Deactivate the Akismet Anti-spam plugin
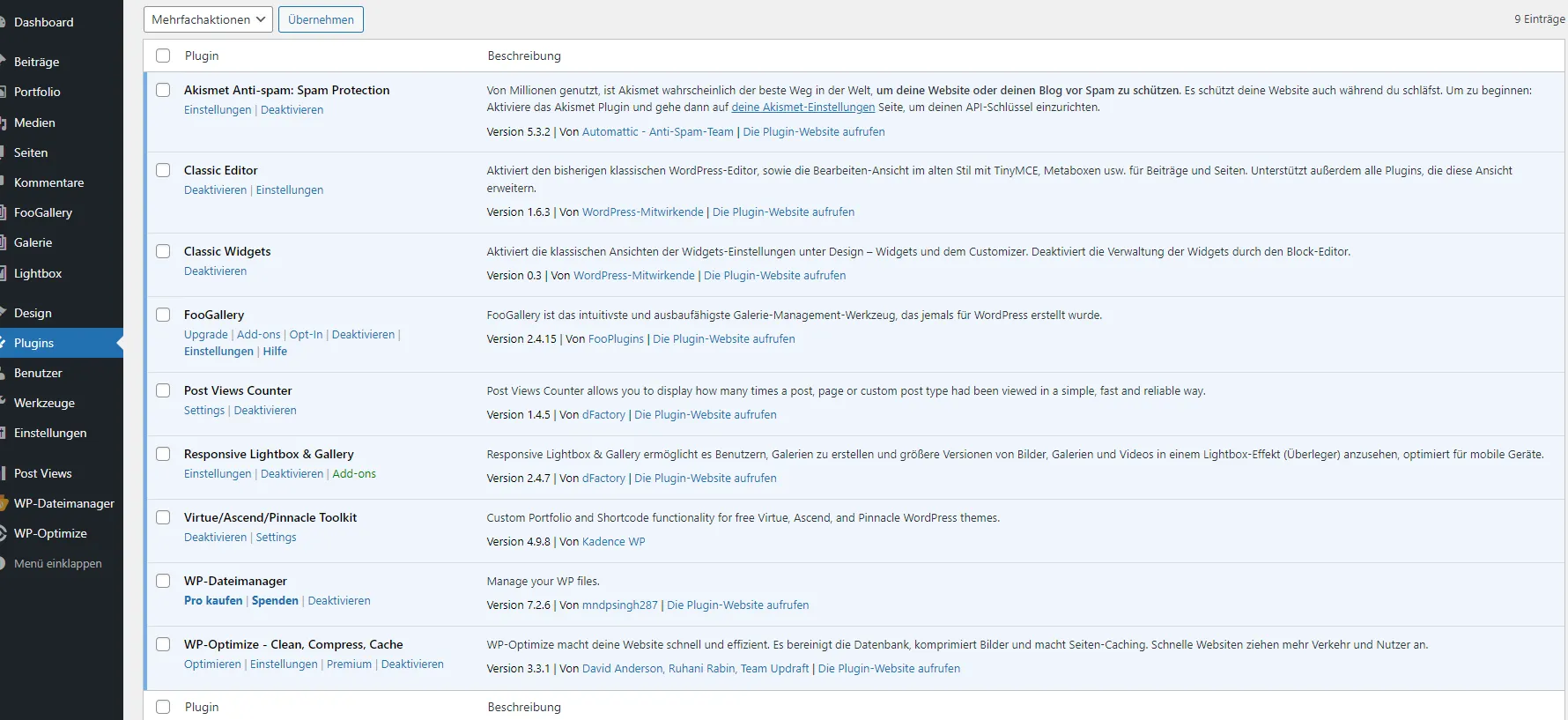1568x720 pixels. 292,110
